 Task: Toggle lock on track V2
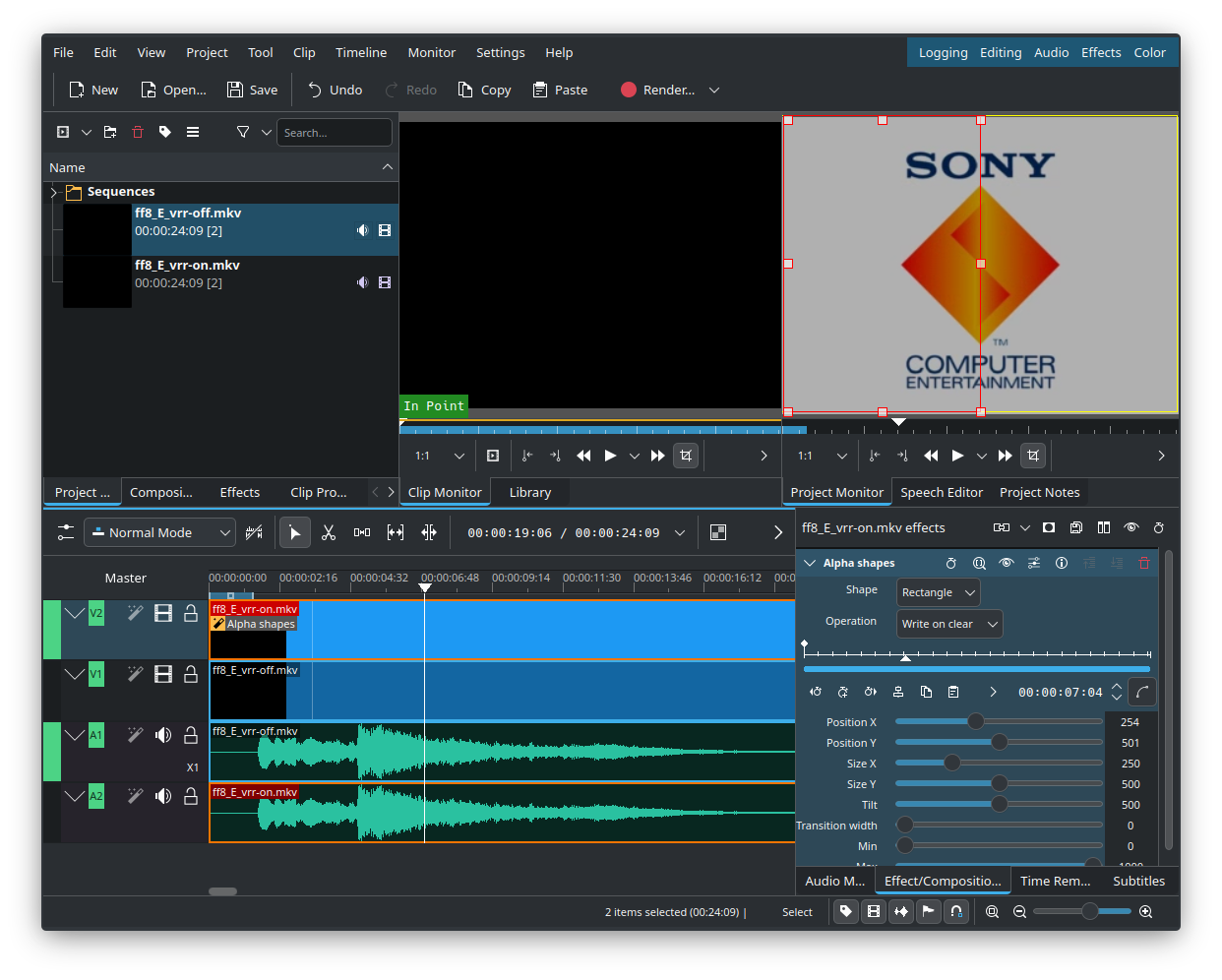[191, 613]
